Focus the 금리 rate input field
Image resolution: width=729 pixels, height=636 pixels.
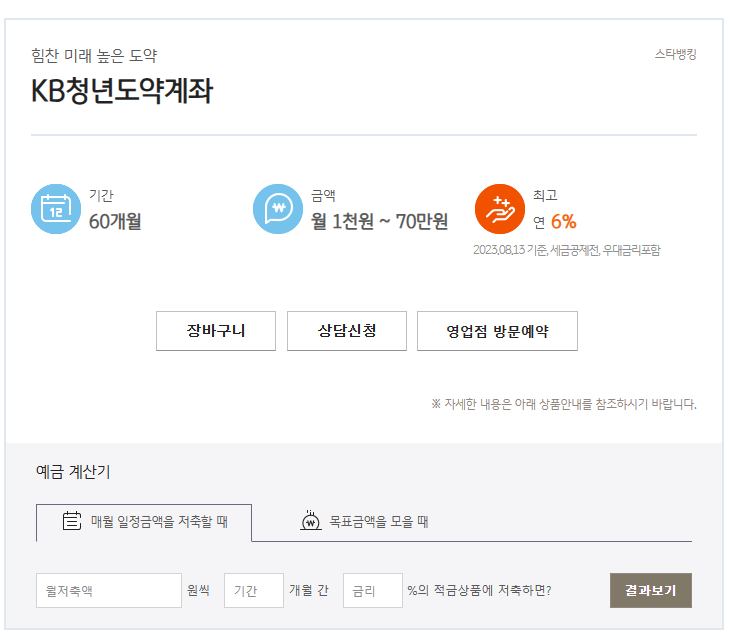pyautogui.click(x=373, y=590)
